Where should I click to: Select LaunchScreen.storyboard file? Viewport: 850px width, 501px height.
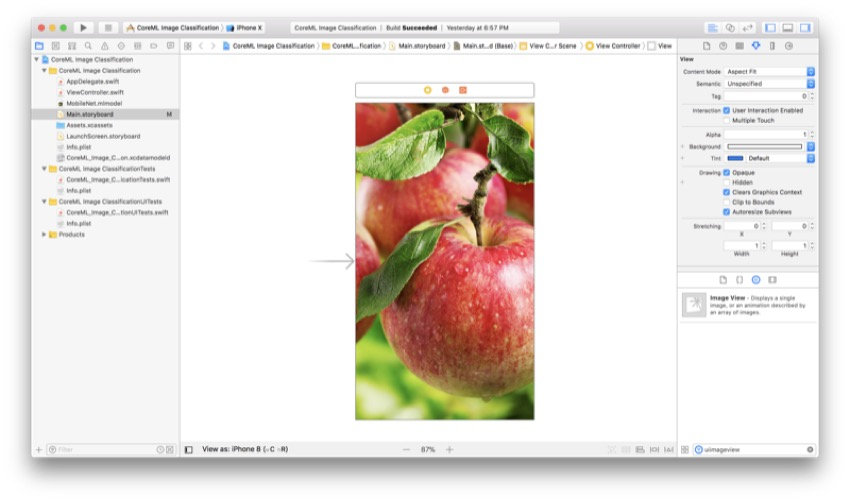(x=103, y=136)
